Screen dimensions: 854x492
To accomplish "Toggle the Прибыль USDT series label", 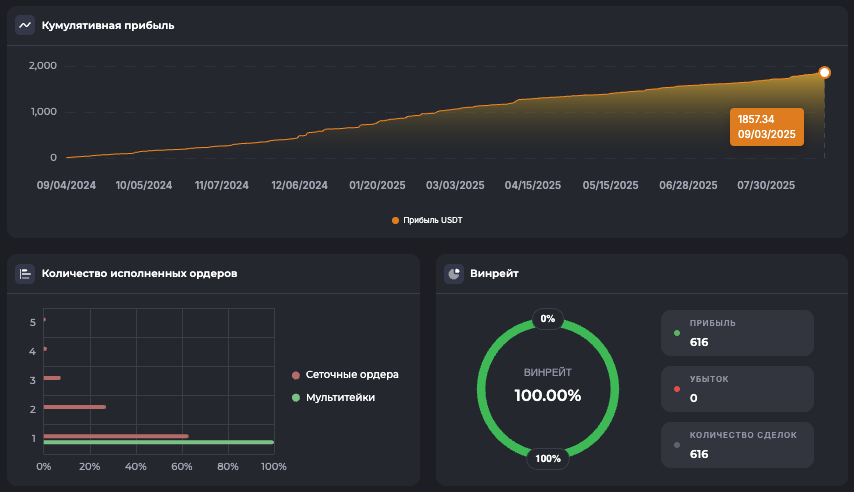I will [x=433, y=220].
